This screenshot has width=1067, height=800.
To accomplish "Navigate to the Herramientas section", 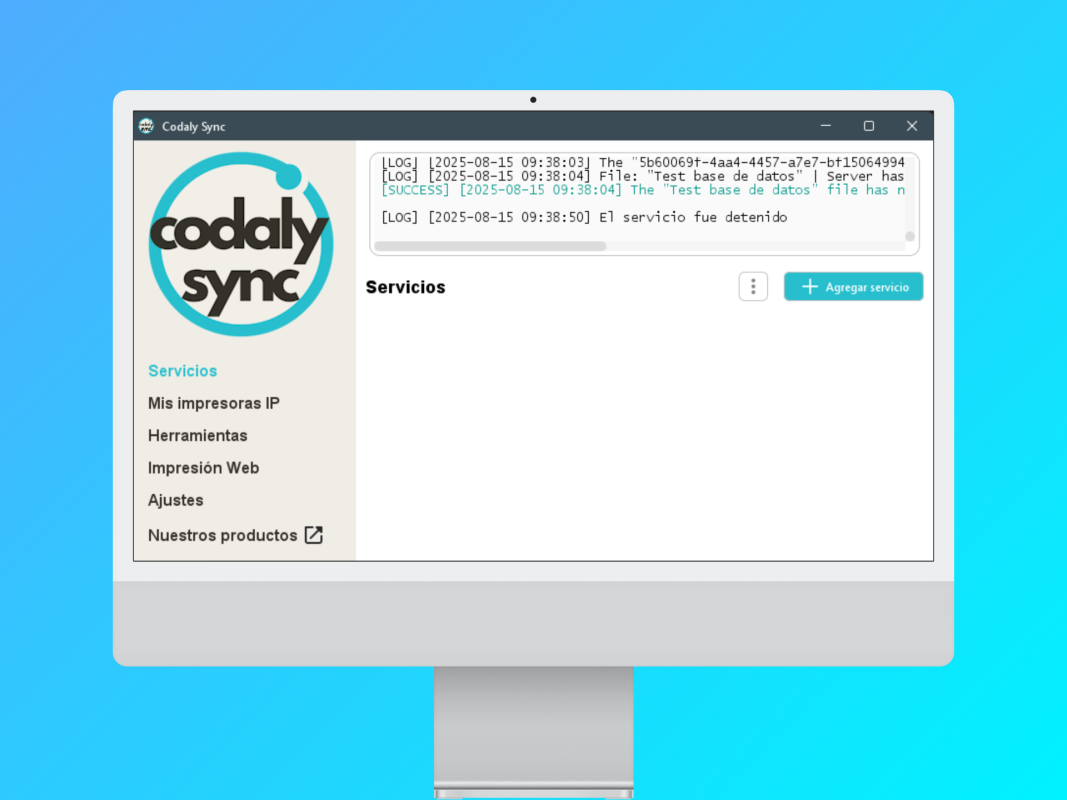I will [197, 435].
